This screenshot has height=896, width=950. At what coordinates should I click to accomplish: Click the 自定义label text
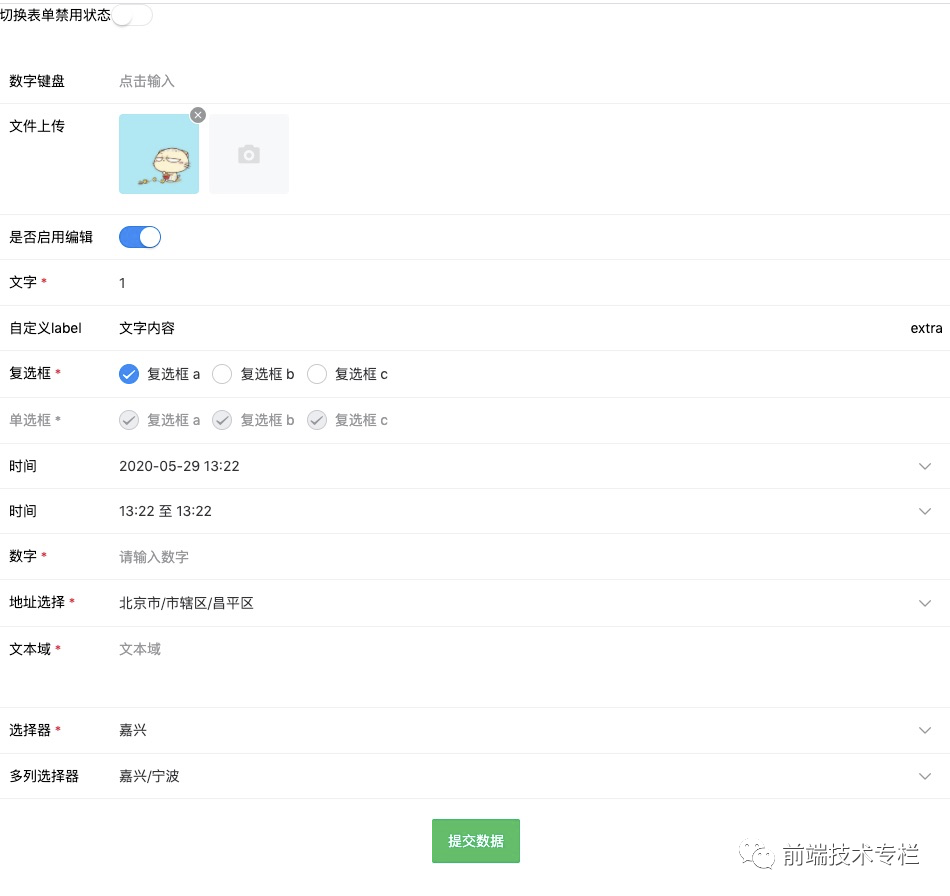(45, 328)
